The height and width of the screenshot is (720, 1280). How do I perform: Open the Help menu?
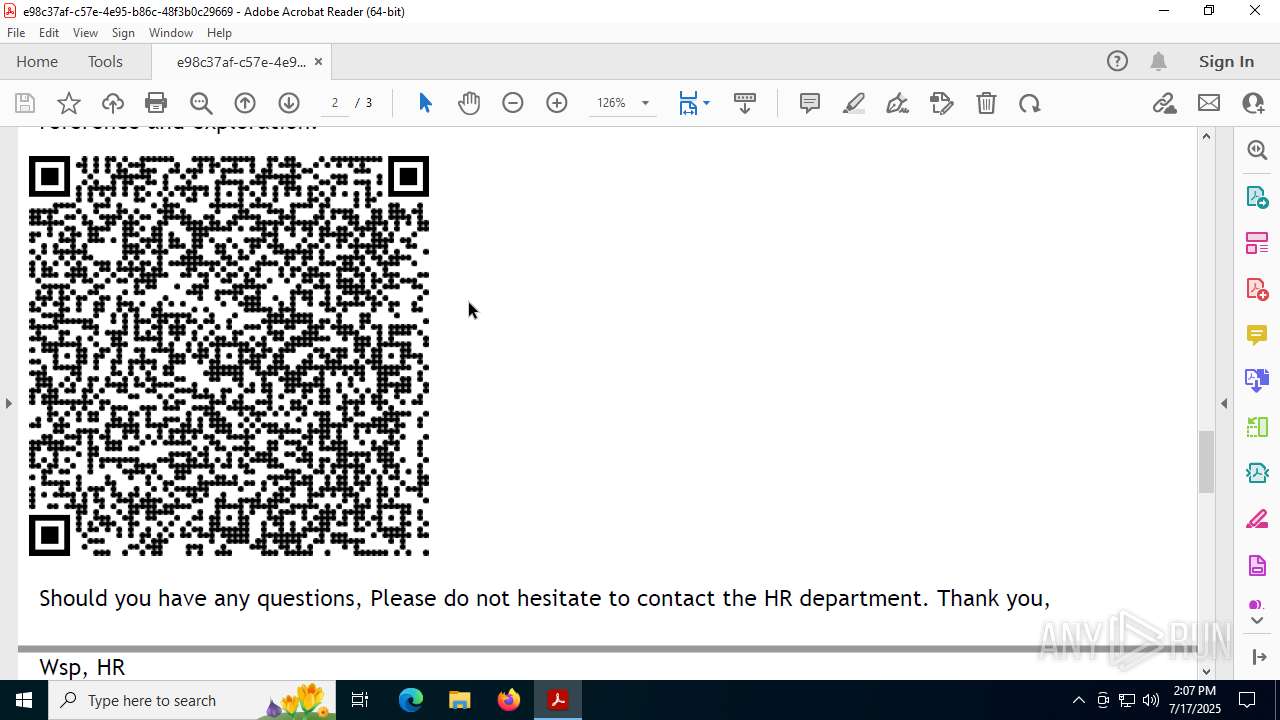pos(219,33)
